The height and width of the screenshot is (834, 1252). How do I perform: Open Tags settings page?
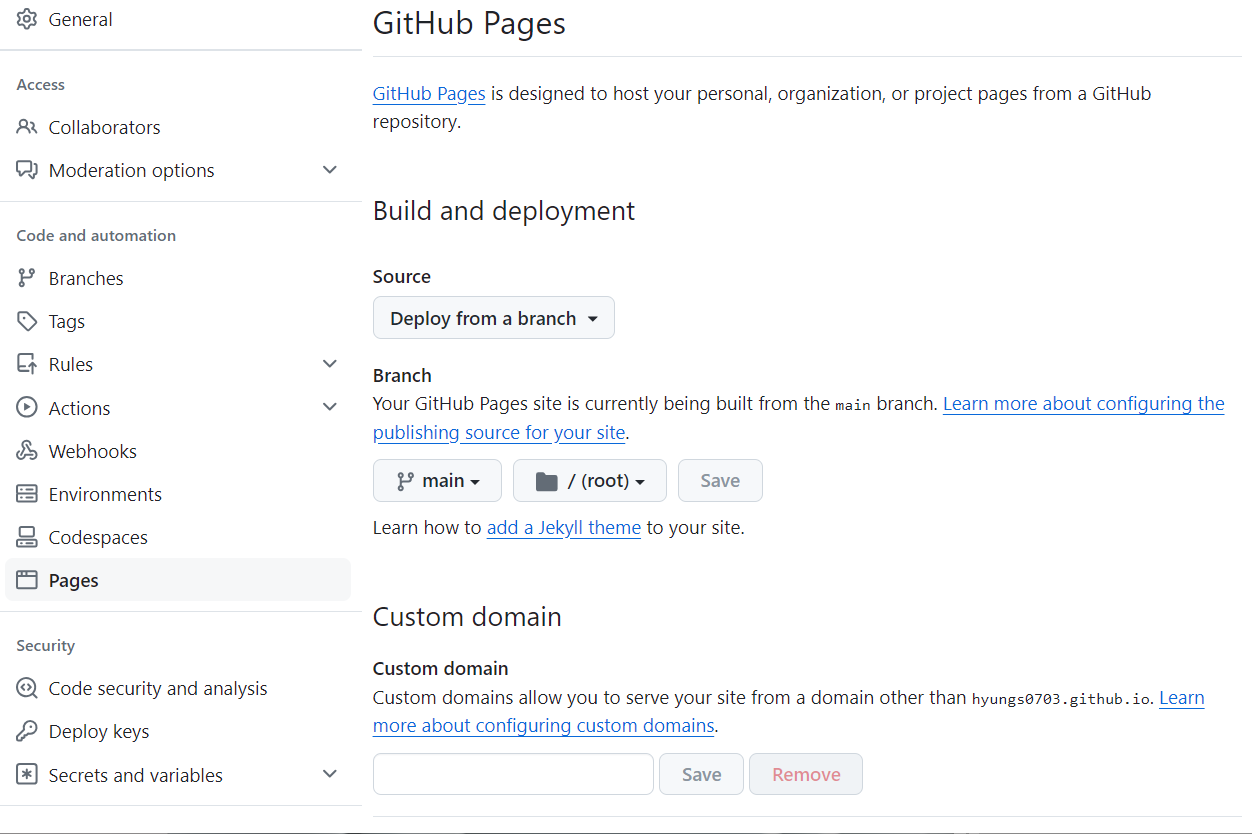click(x=178, y=321)
